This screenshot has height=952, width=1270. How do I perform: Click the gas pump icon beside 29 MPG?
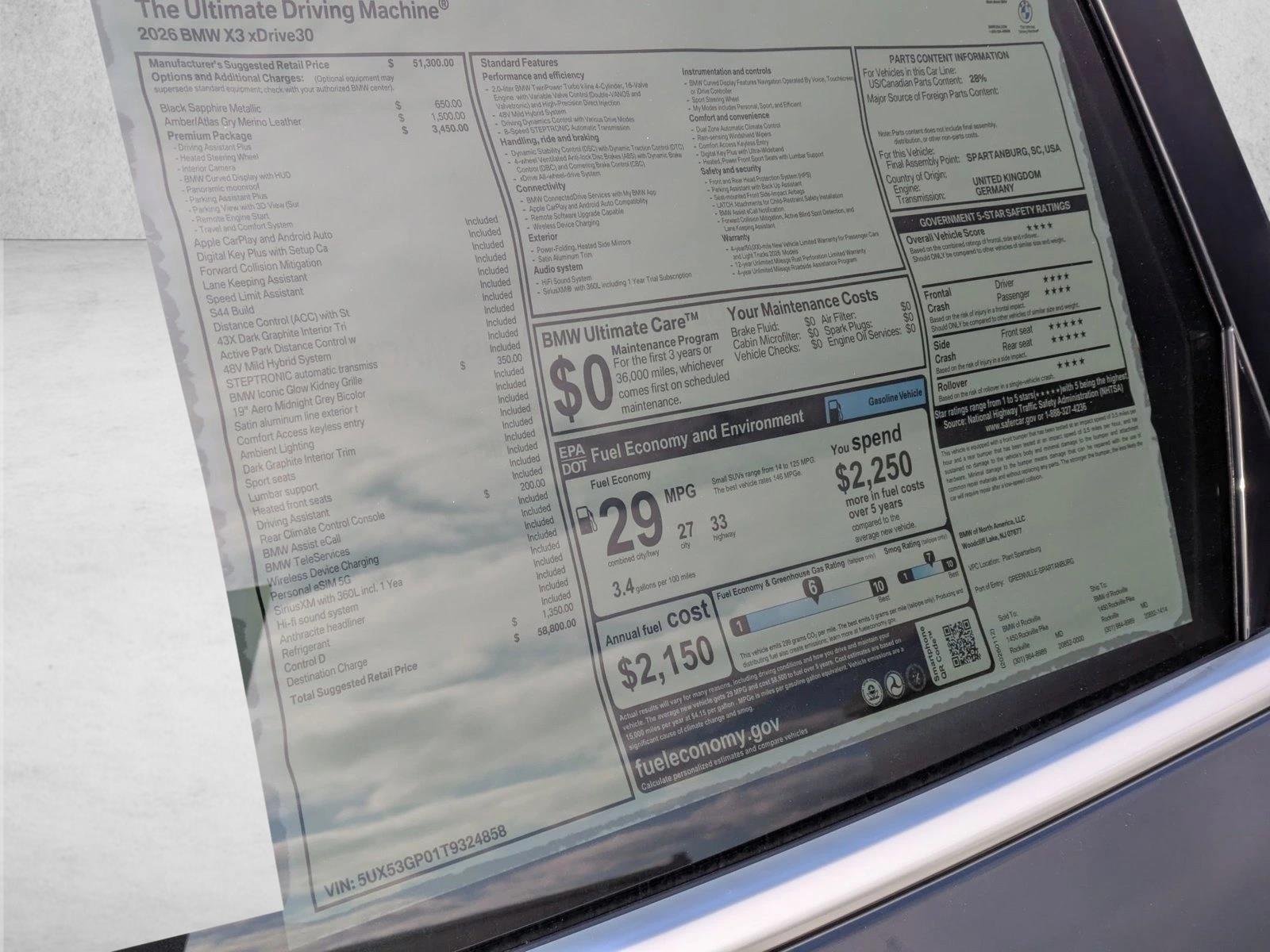point(588,521)
